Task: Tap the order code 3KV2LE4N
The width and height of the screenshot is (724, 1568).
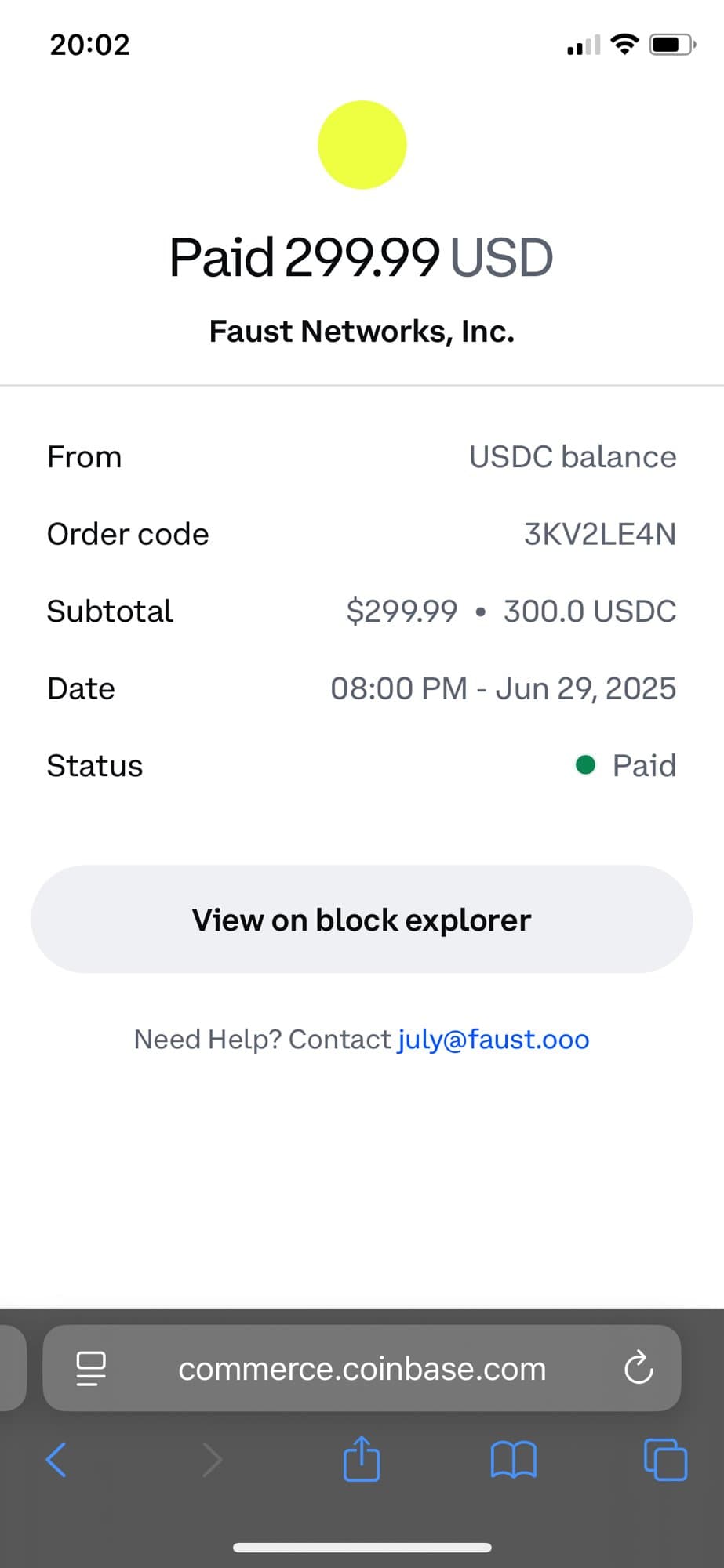Action: click(x=599, y=535)
